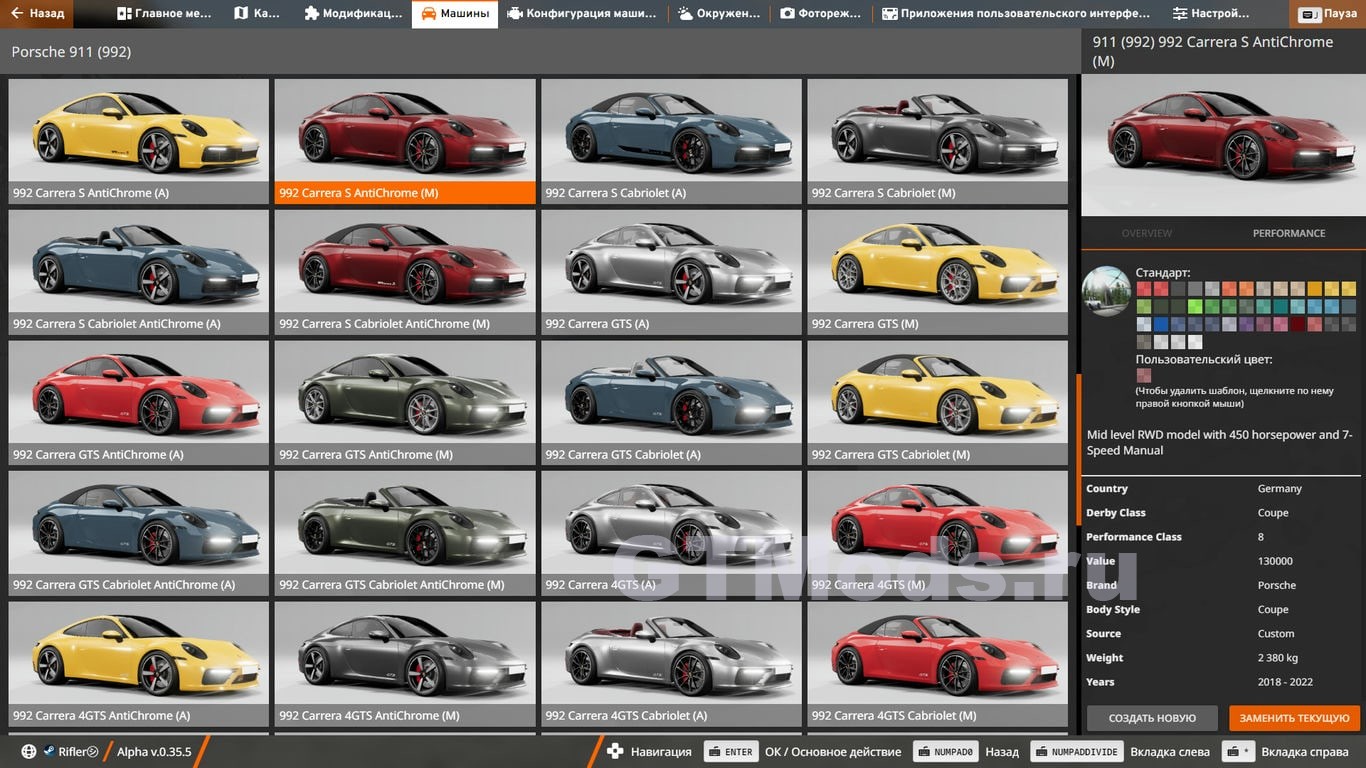The height and width of the screenshot is (768, 1366).
Task: Pick the solid teal standard color
Action: tap(1281, 306)
